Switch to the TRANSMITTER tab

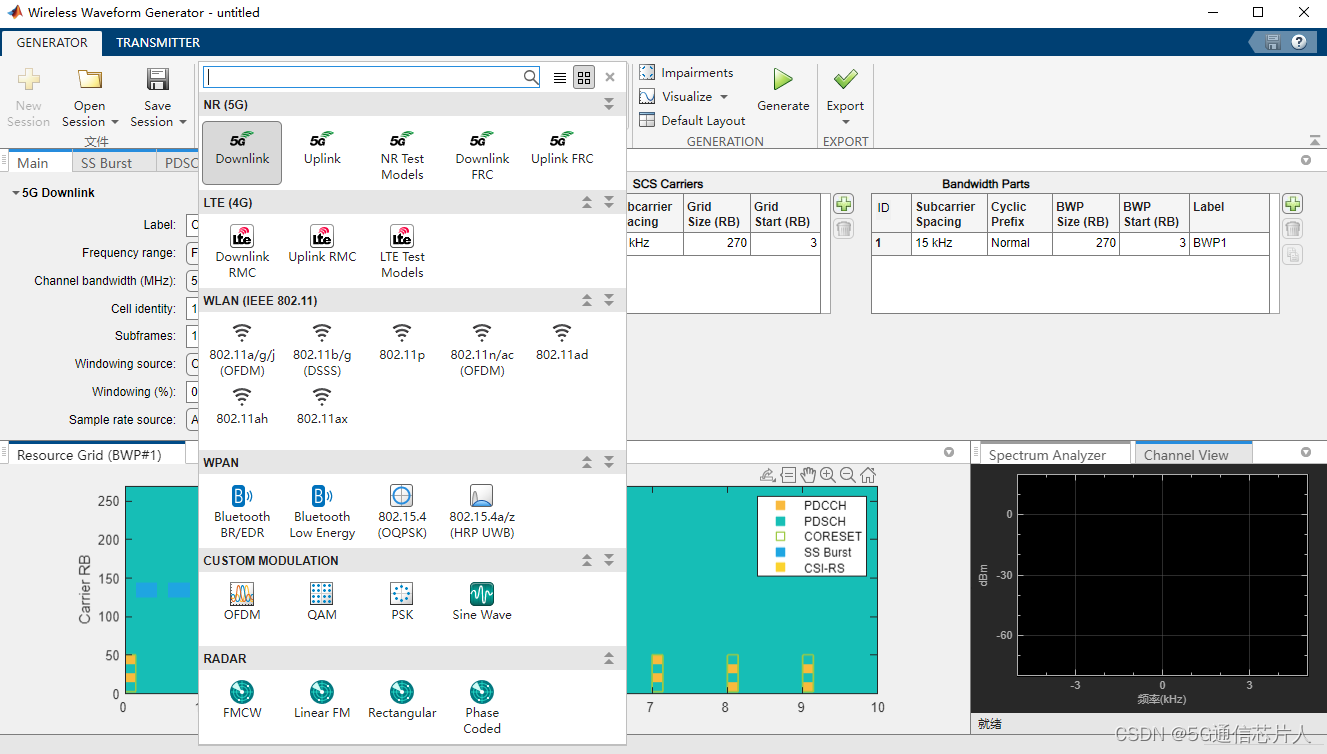click(158, 43)
